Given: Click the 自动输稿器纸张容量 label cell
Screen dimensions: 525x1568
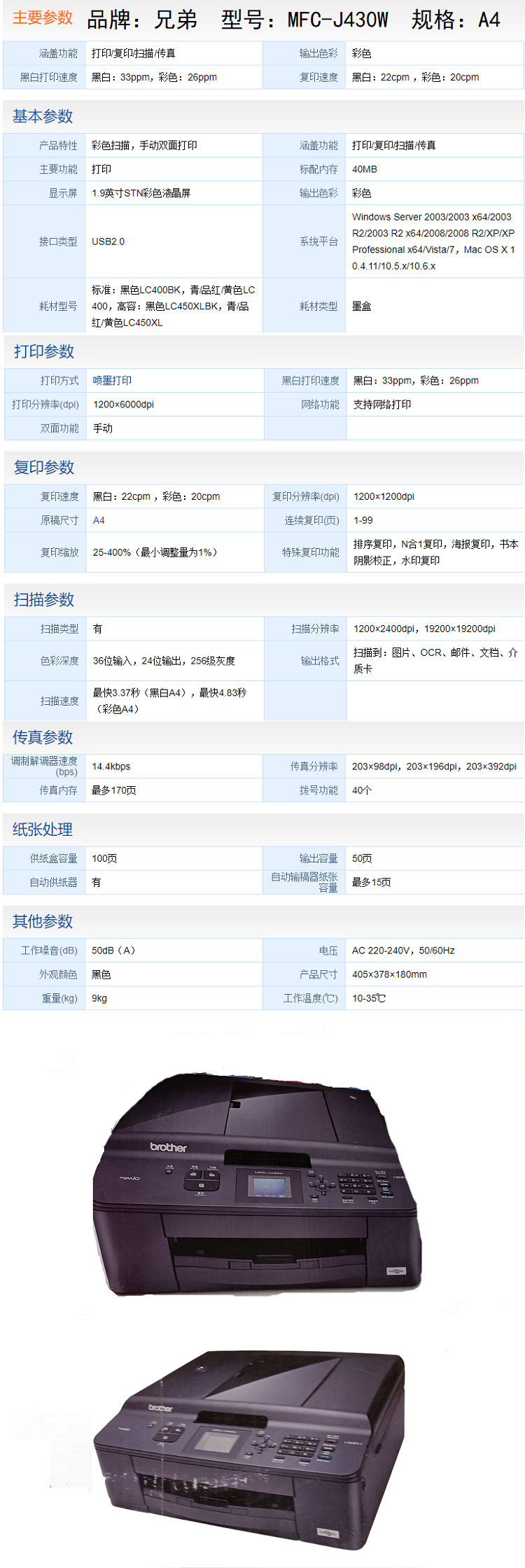Looking at the screenshot, I should click(x=304, y=882).
